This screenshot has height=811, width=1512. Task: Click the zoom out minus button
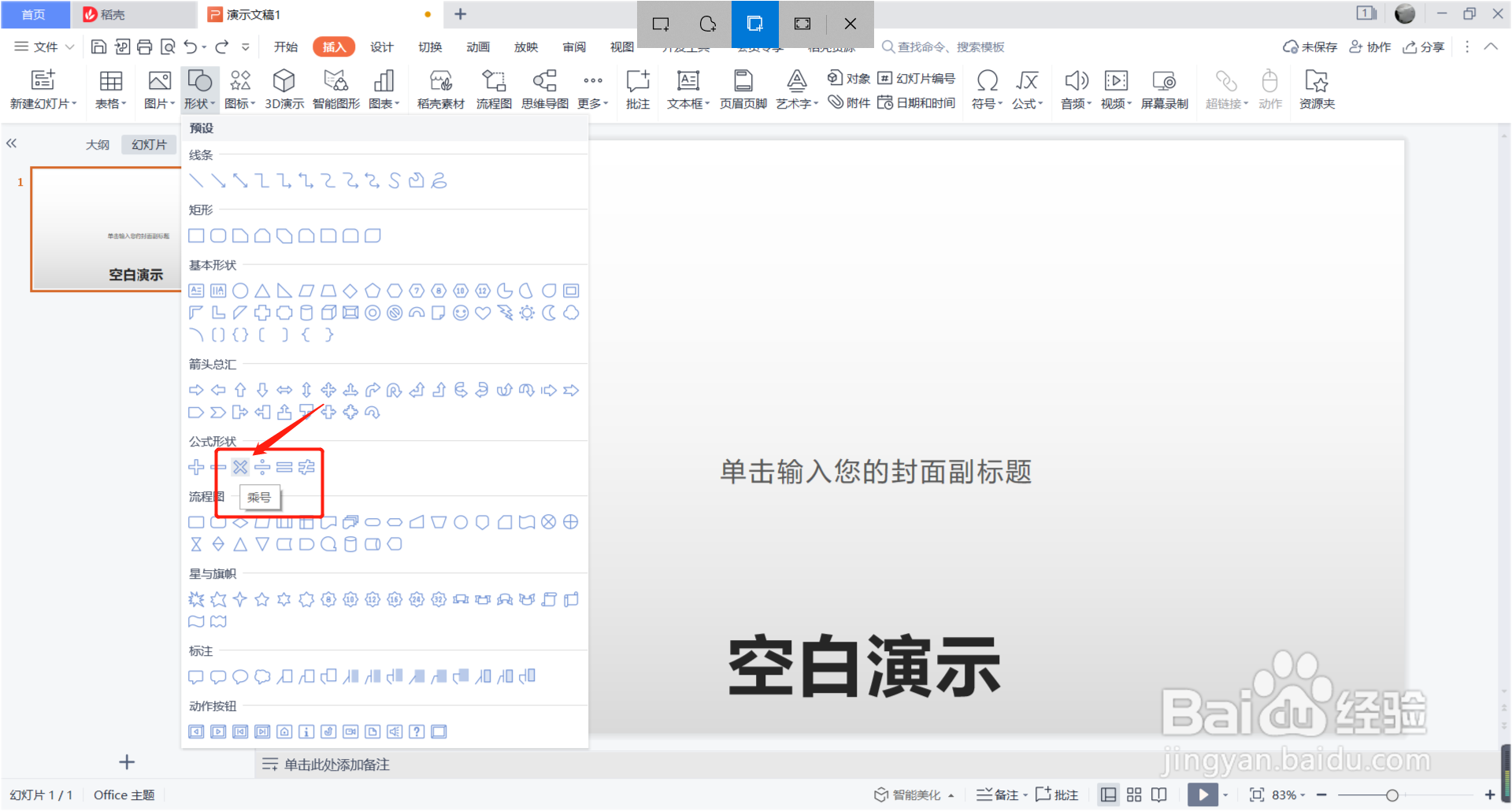click(1321, 794)
